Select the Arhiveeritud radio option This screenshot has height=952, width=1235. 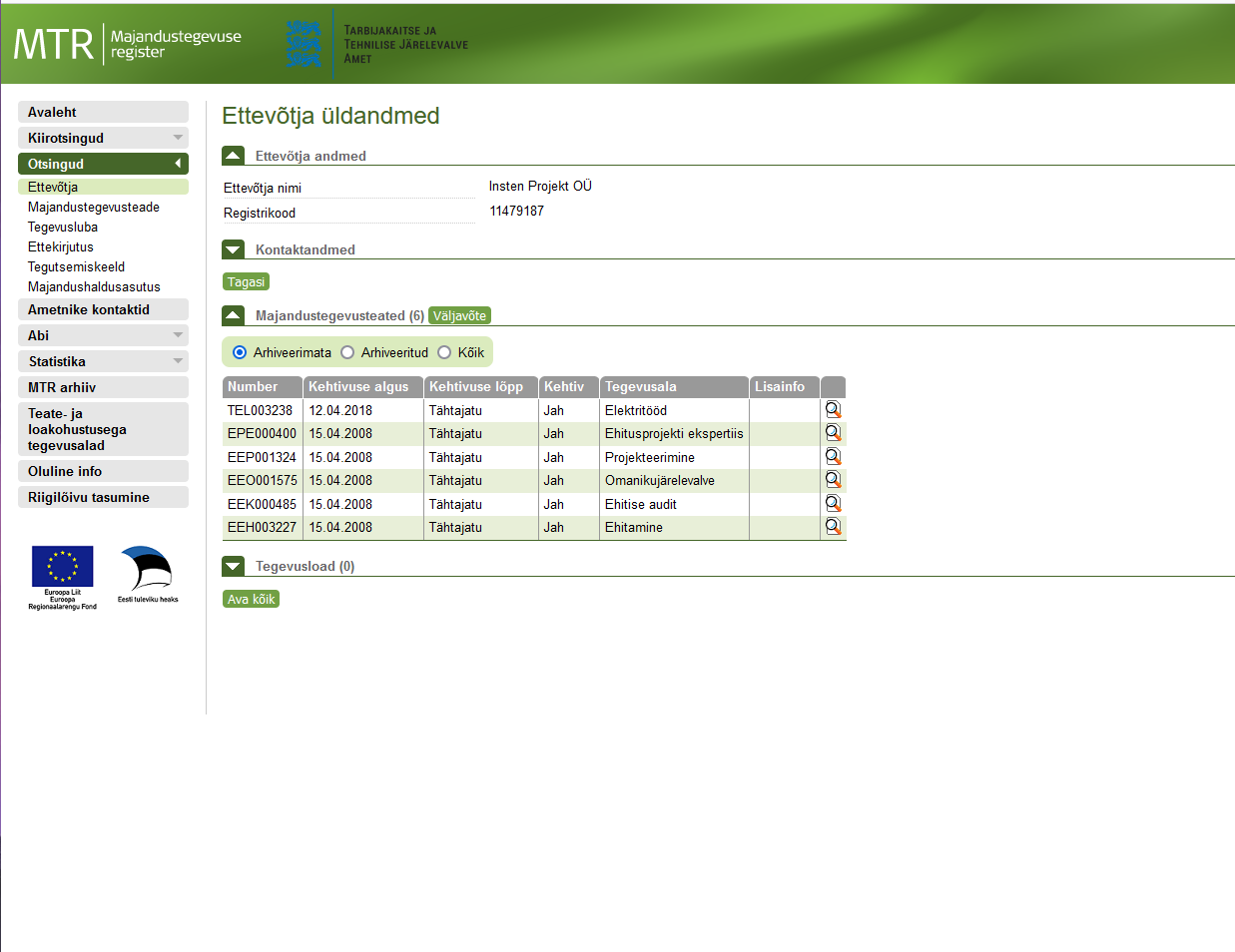[x=347, y=352]
